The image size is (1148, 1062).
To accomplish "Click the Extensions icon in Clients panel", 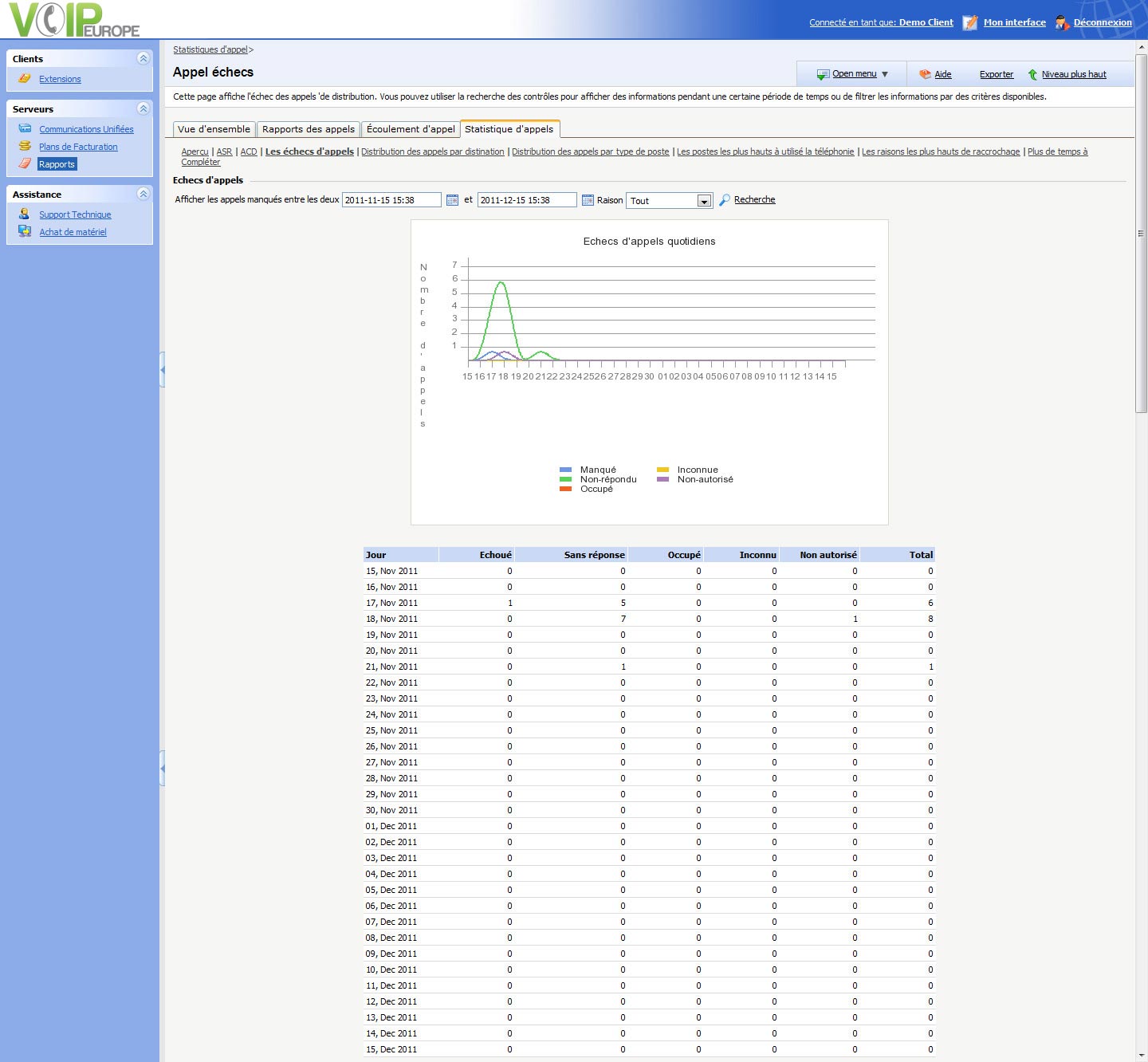I will coord(25,79).
